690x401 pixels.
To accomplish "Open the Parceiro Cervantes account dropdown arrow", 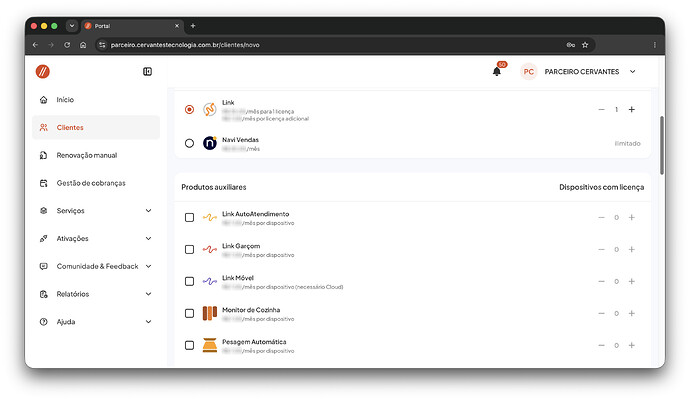I will tap(632, 71).
